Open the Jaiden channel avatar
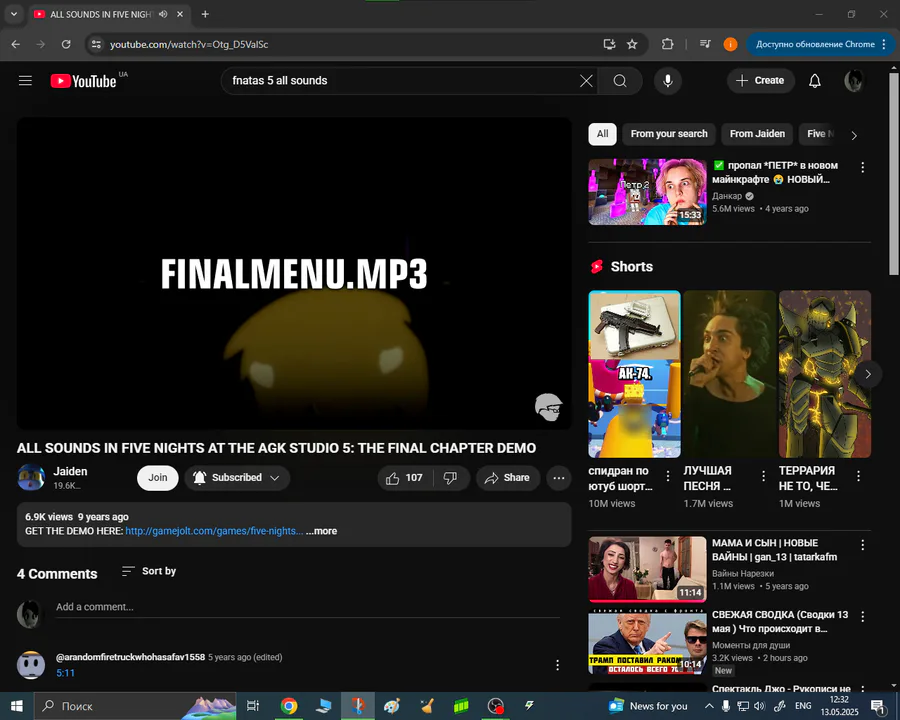 pyautogui.click(x=31, y=478)
